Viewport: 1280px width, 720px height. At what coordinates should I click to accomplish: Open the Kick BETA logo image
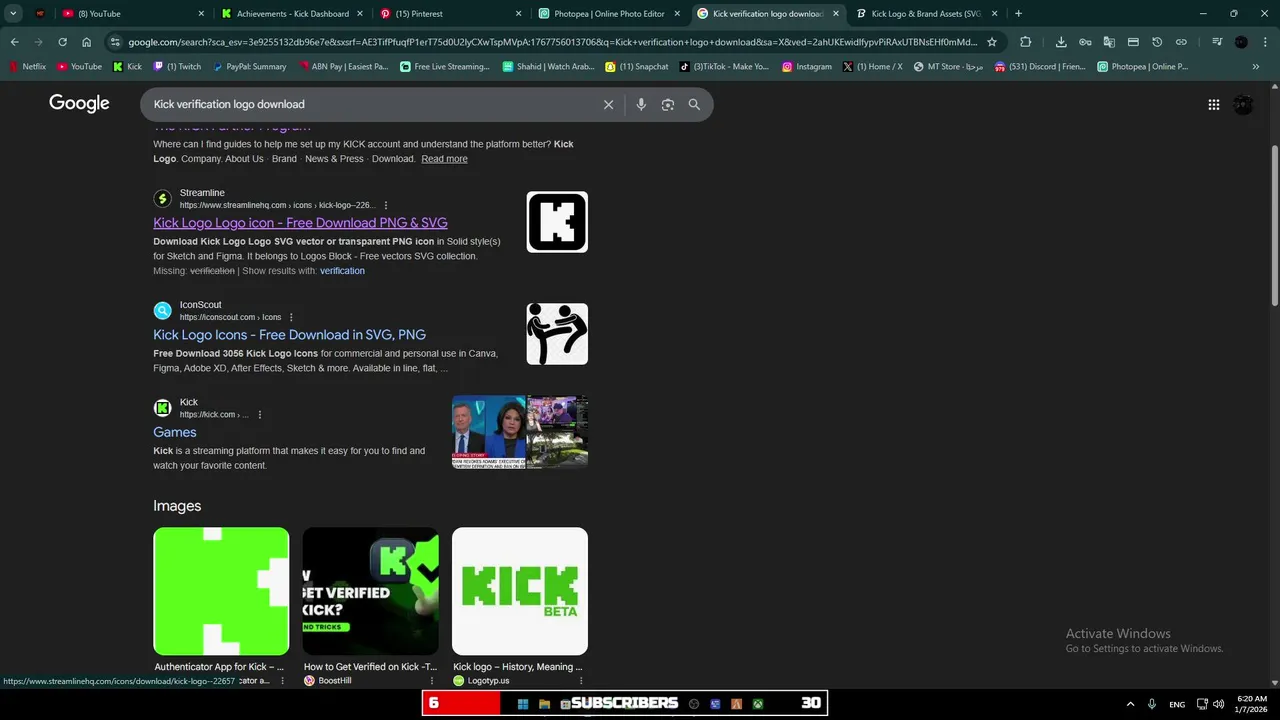[x=520, y=591]
